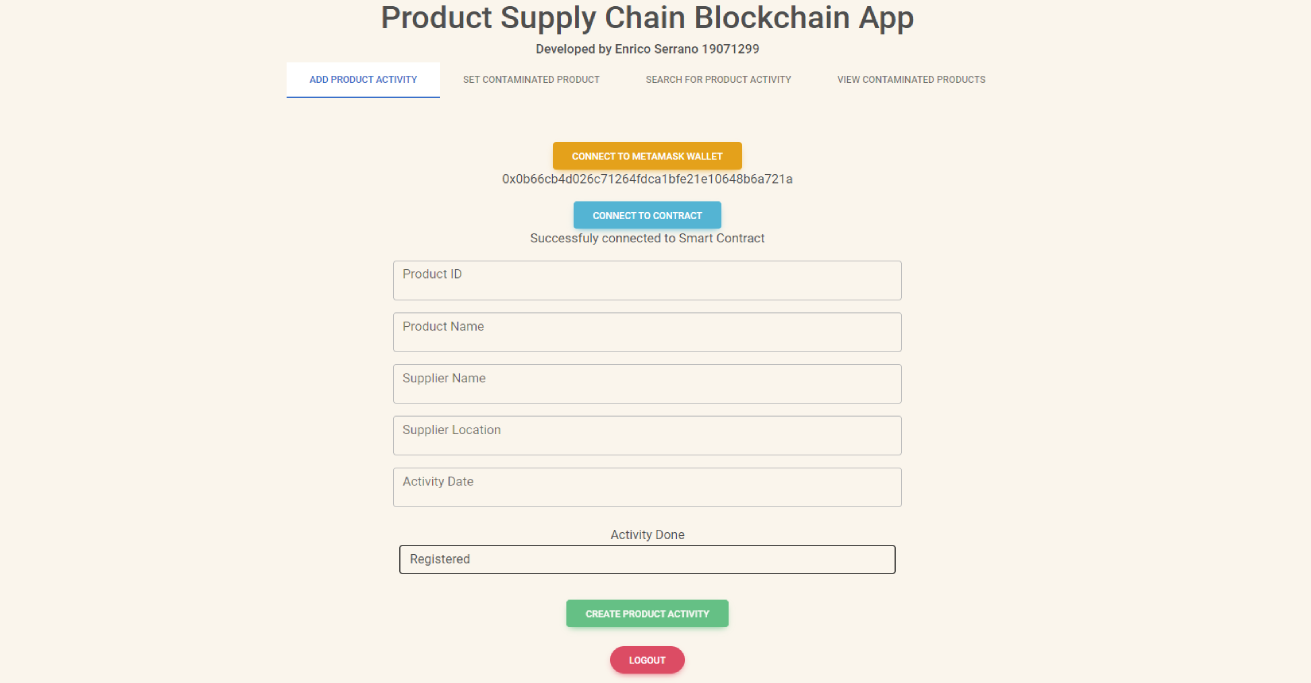The width and height of the screenshot is (1311, 683).
Task: Click the Supplier Name field
Action: [647, 384]
